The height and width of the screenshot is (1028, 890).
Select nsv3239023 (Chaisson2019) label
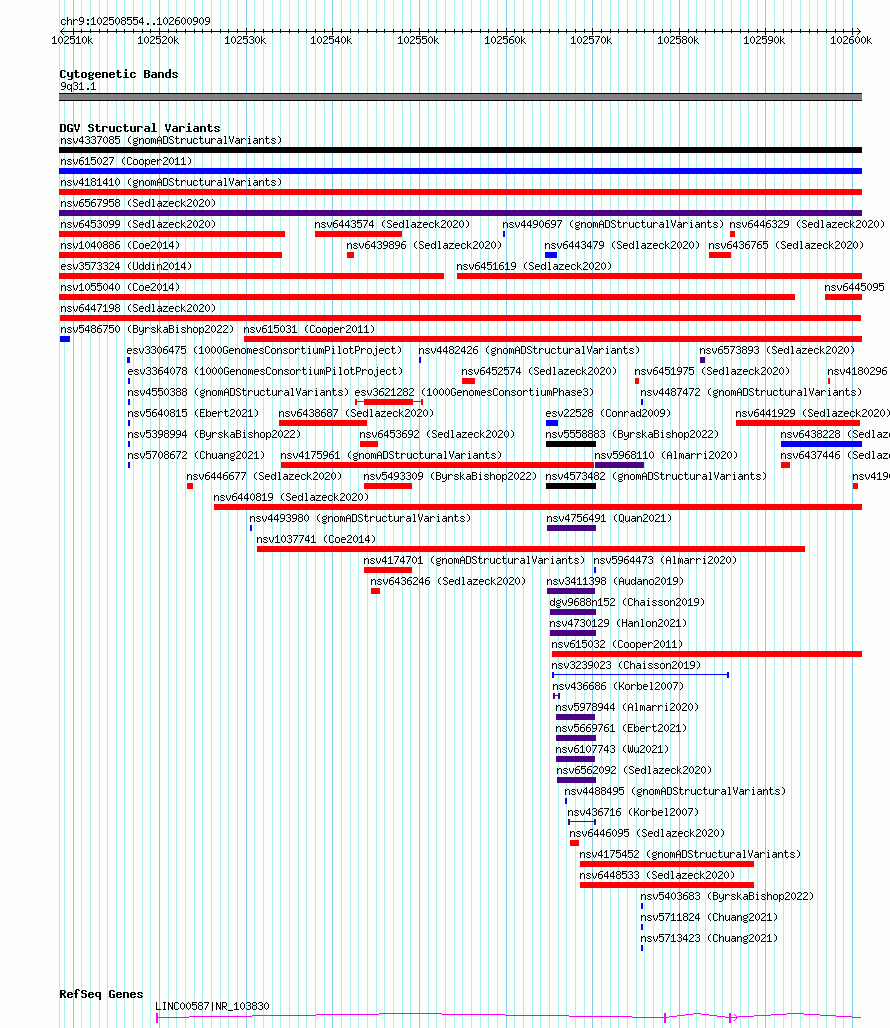pos(627,665)
